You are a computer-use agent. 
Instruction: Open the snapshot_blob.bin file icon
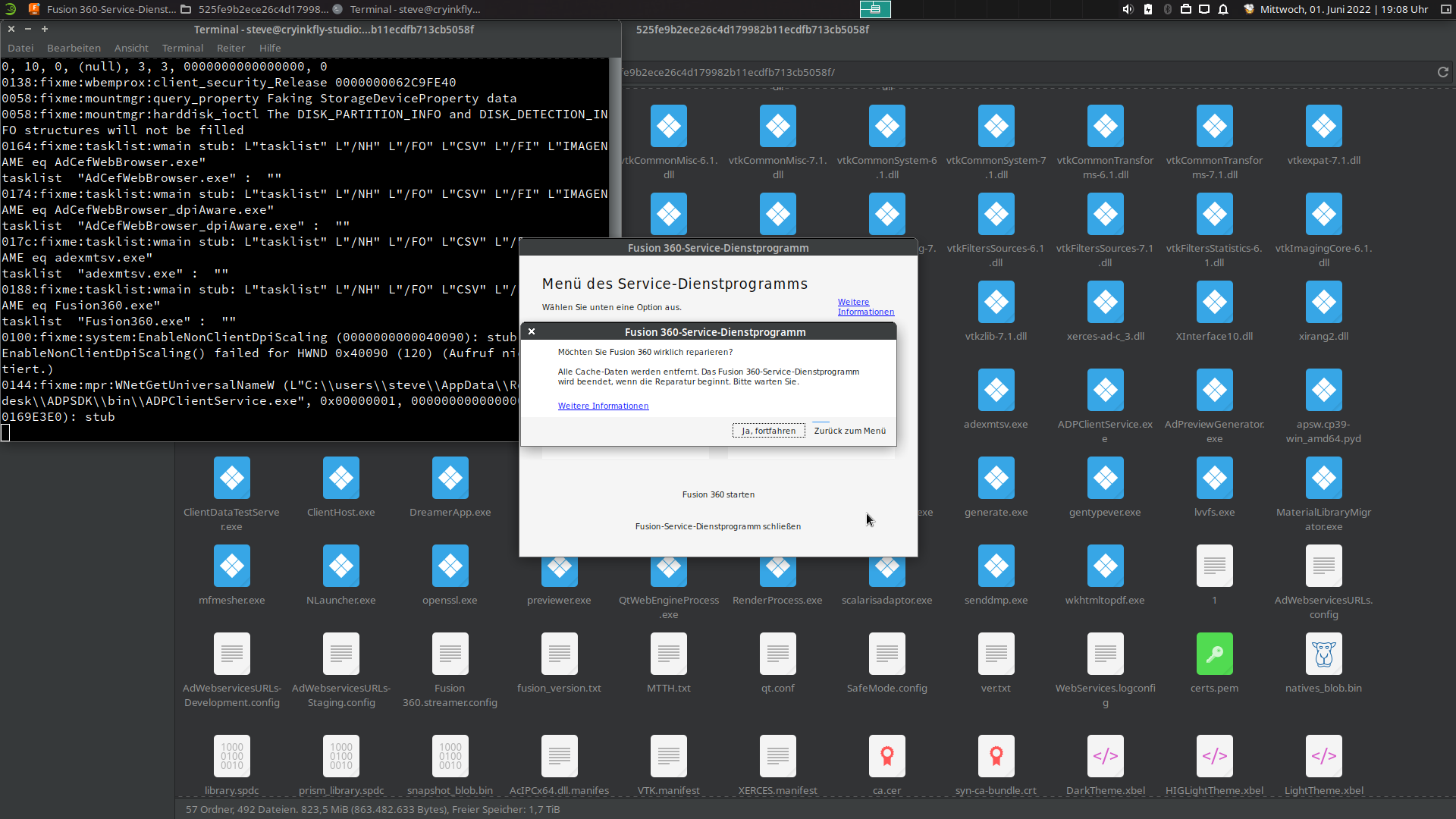click(450, 755)
